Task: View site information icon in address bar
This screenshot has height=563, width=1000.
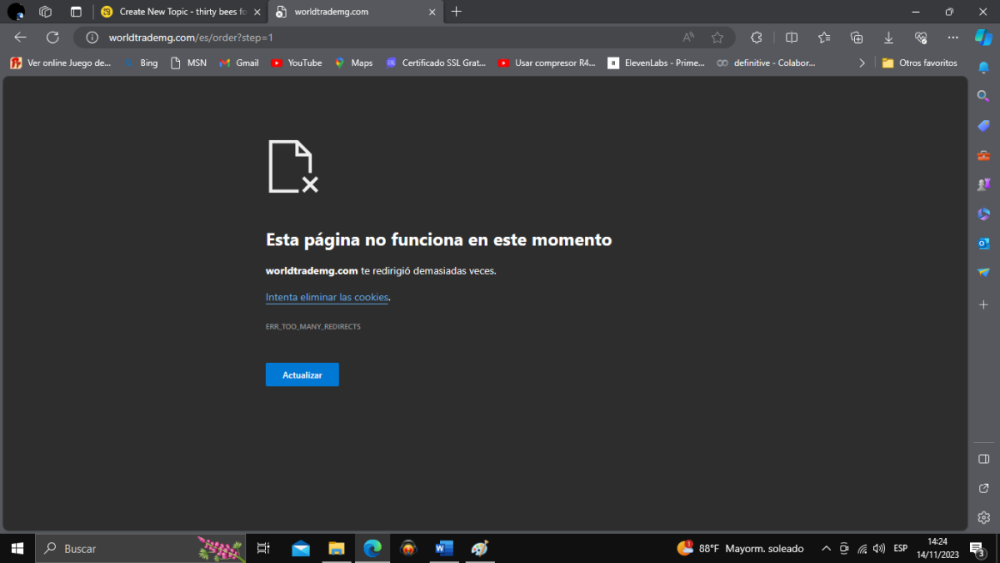Action: (x=92, y=38)
